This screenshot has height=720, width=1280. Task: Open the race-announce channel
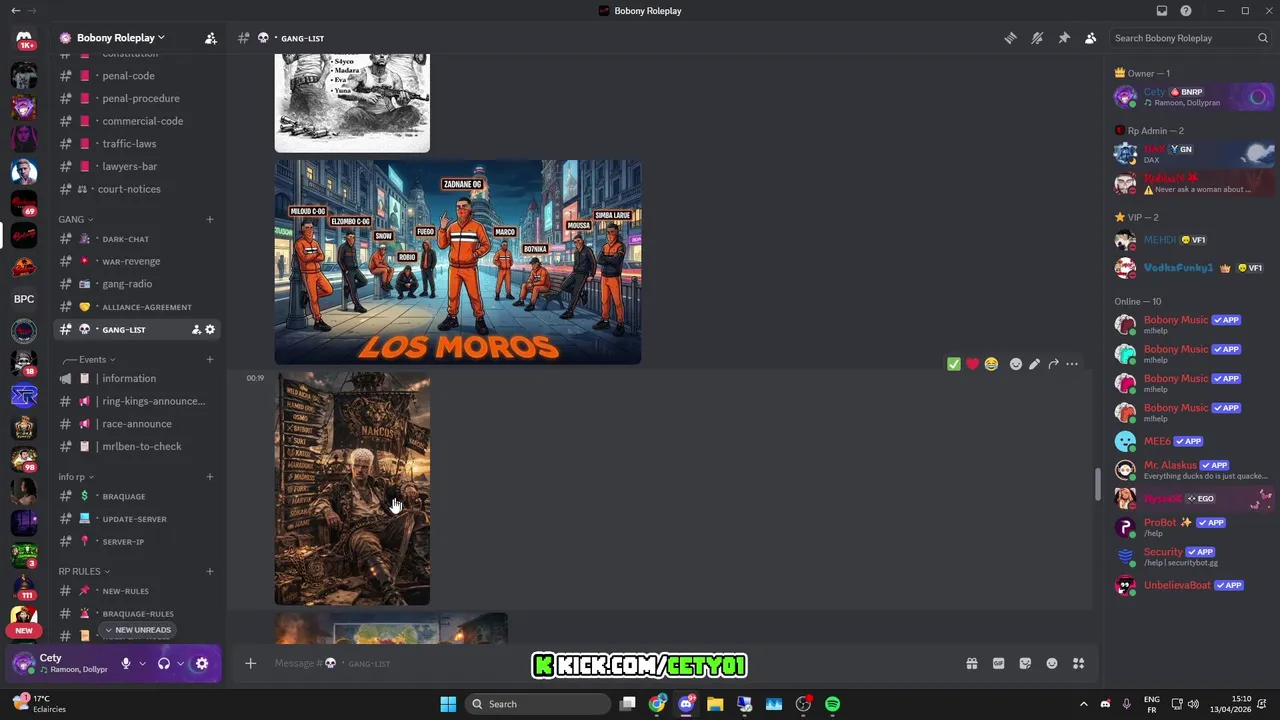click(137, 424)
